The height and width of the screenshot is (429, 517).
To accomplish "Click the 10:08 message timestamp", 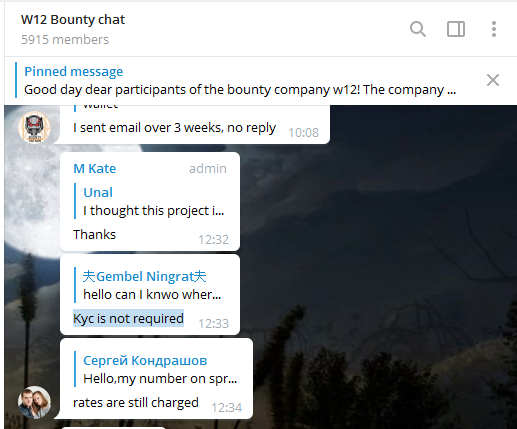I will pos(304,133).
